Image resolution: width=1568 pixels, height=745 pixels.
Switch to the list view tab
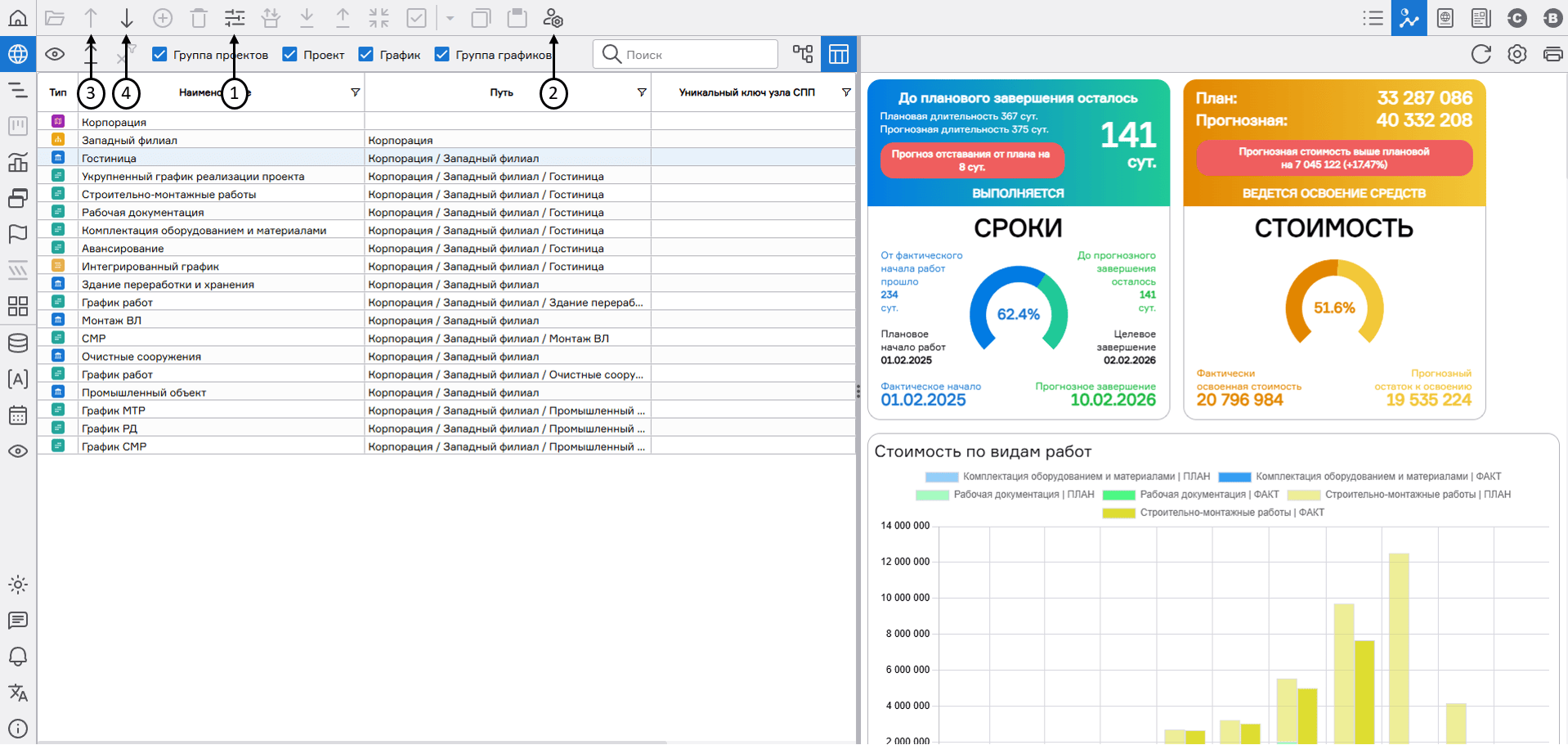pos(1373,18)
